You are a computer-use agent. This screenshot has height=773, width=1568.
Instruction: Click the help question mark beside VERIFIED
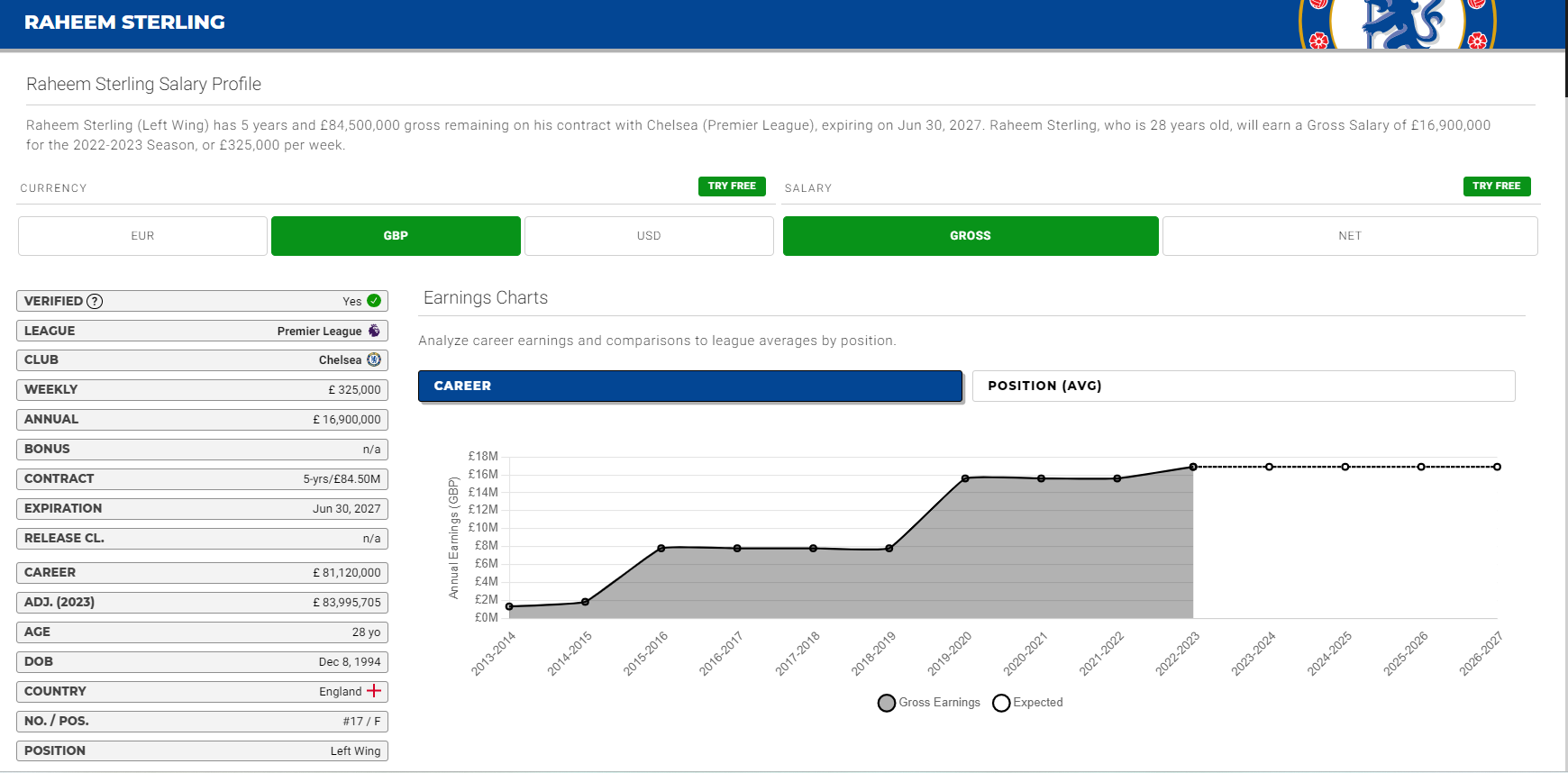(95, 301)
